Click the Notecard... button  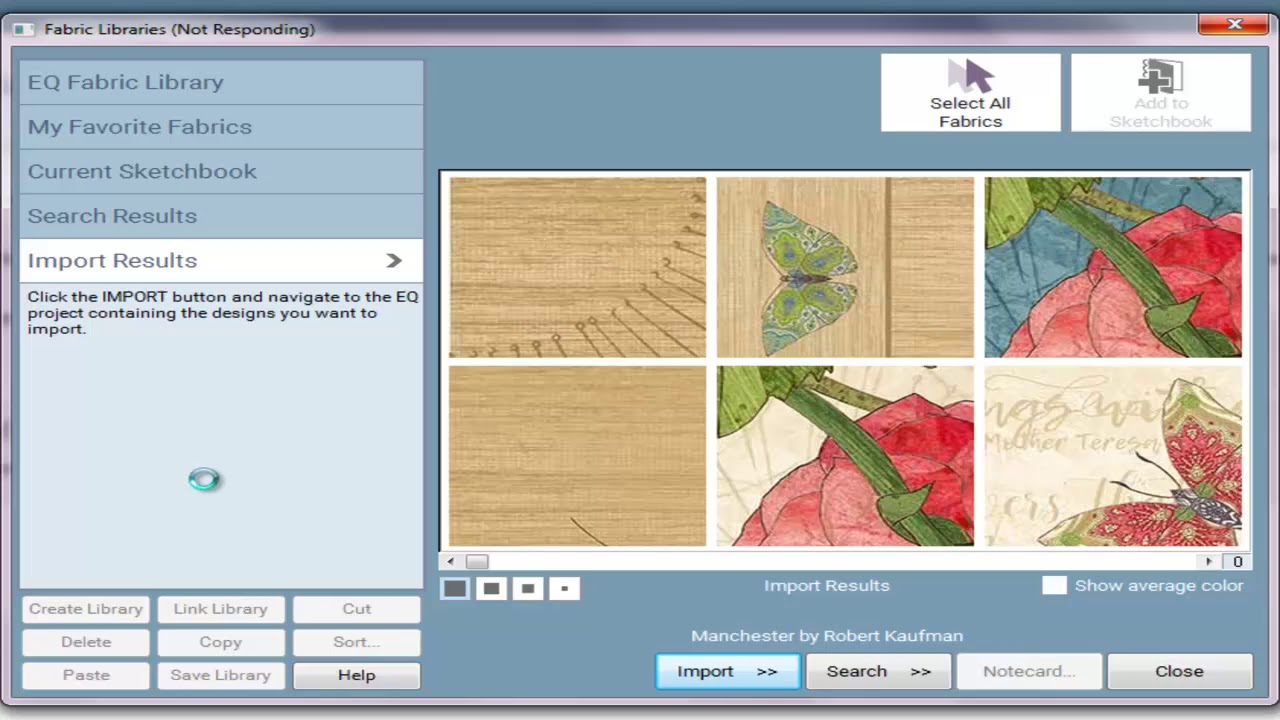point(1029,671)
